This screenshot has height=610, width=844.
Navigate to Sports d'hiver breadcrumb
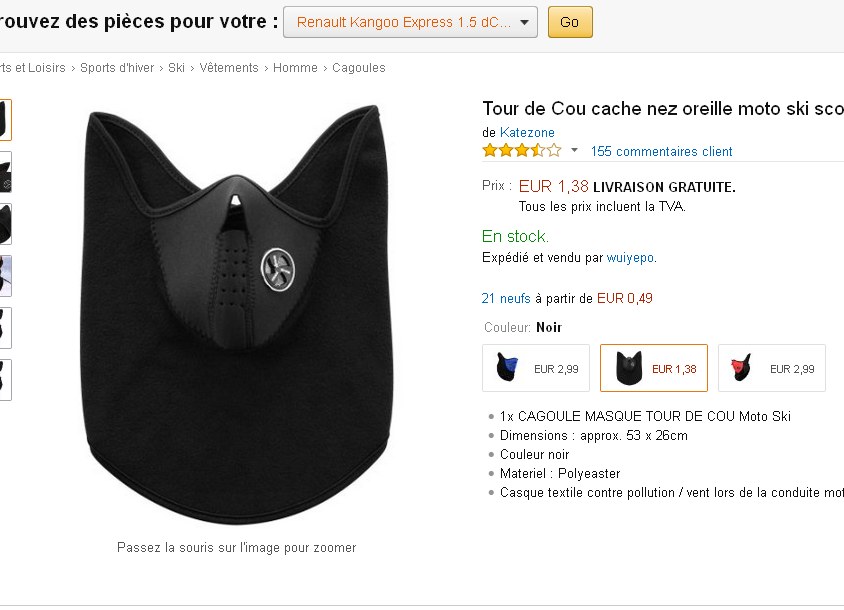[117, 68]
